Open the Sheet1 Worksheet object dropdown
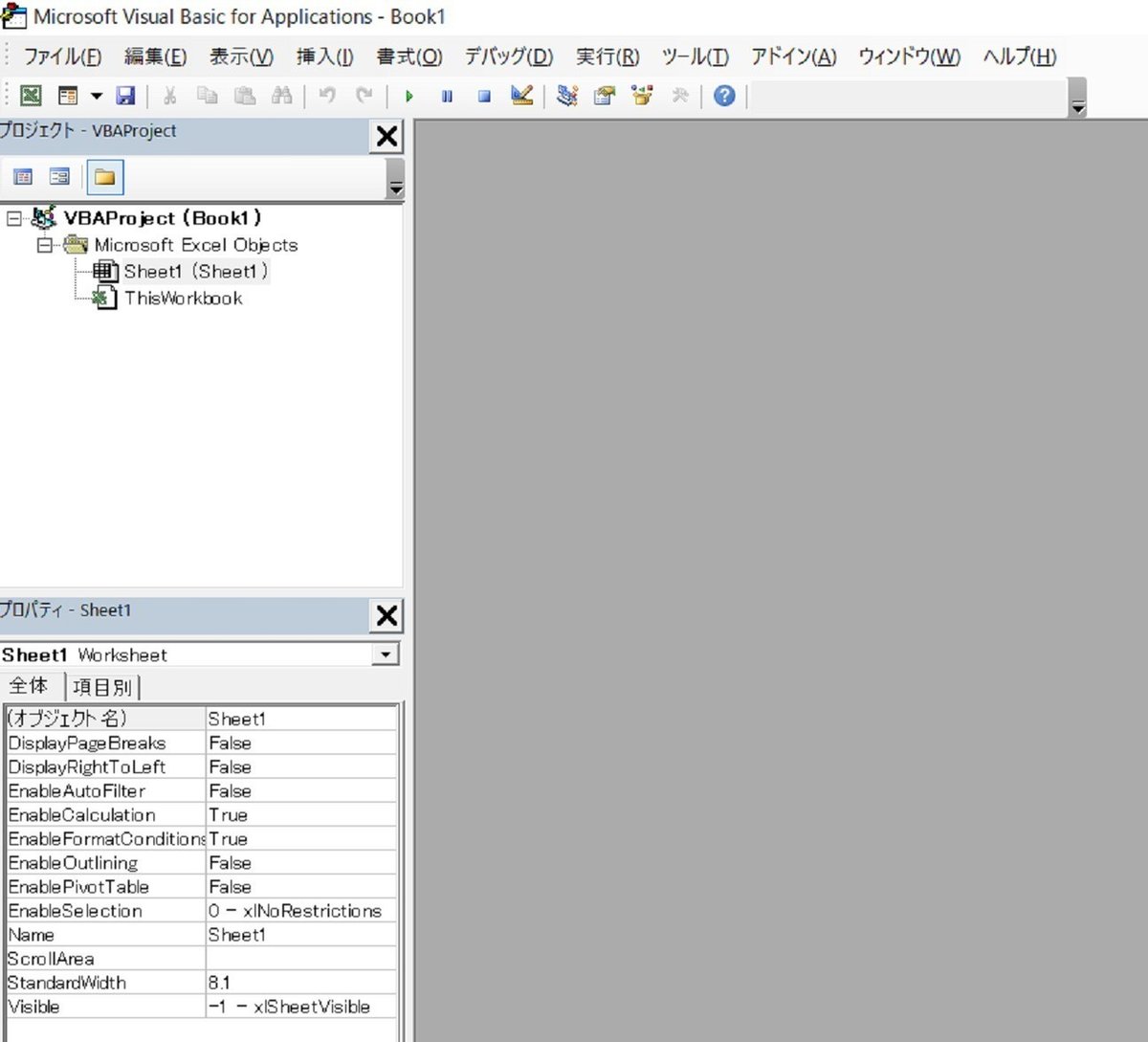 click(386, 654)
